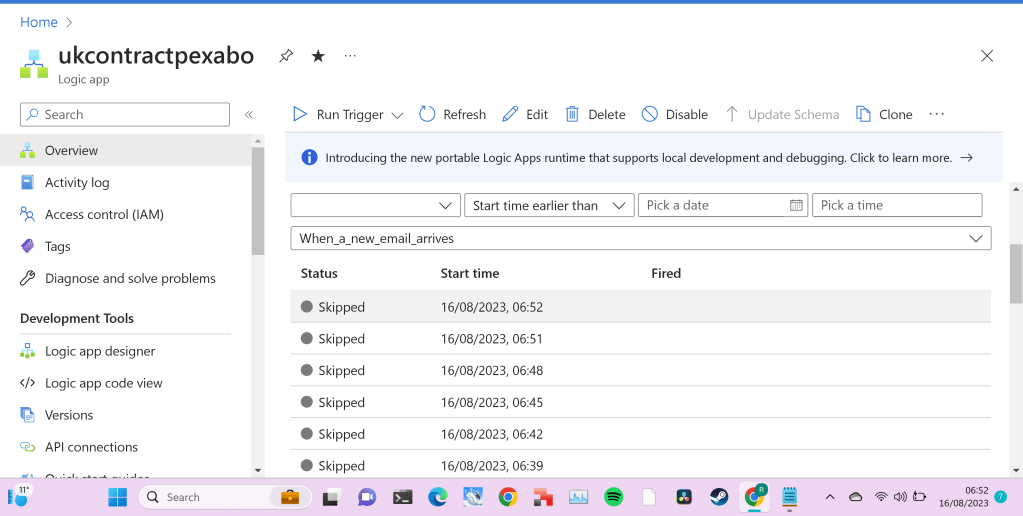Image resolution: width=1023 pixels, height=516 pixels.
Task: Delete the logic app via trash button
Action: click(595, 114)
